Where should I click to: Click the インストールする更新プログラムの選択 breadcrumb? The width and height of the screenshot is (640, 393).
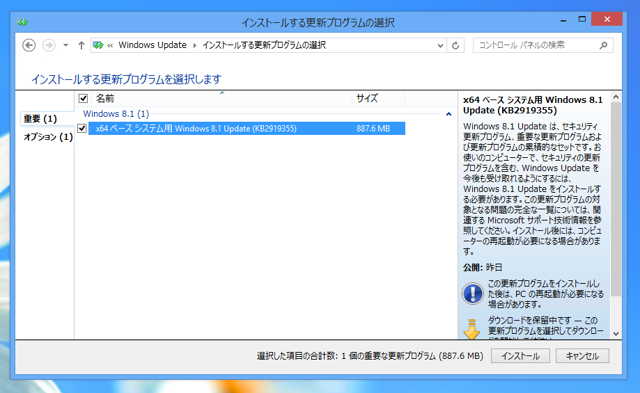point(264,45)
